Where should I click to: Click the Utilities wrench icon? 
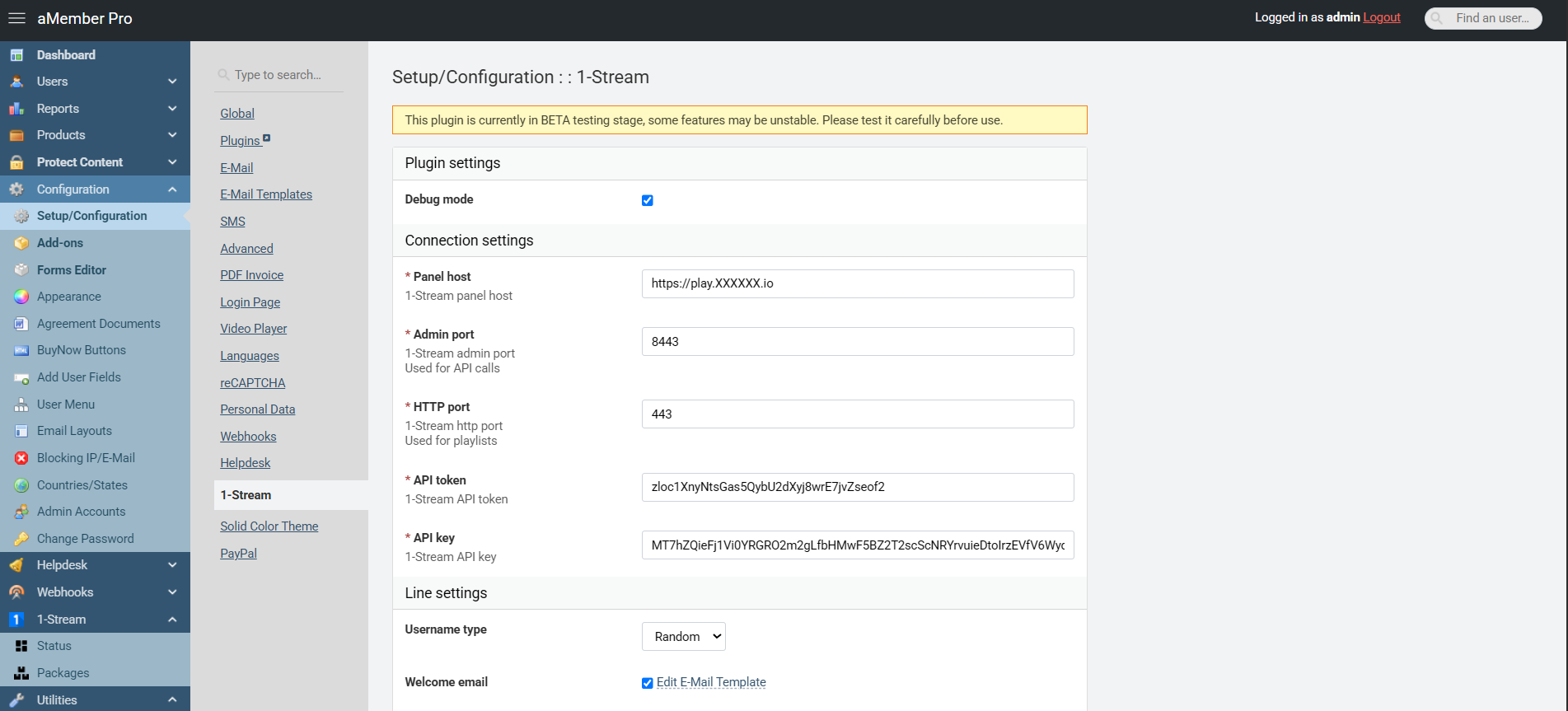[16, 700]
